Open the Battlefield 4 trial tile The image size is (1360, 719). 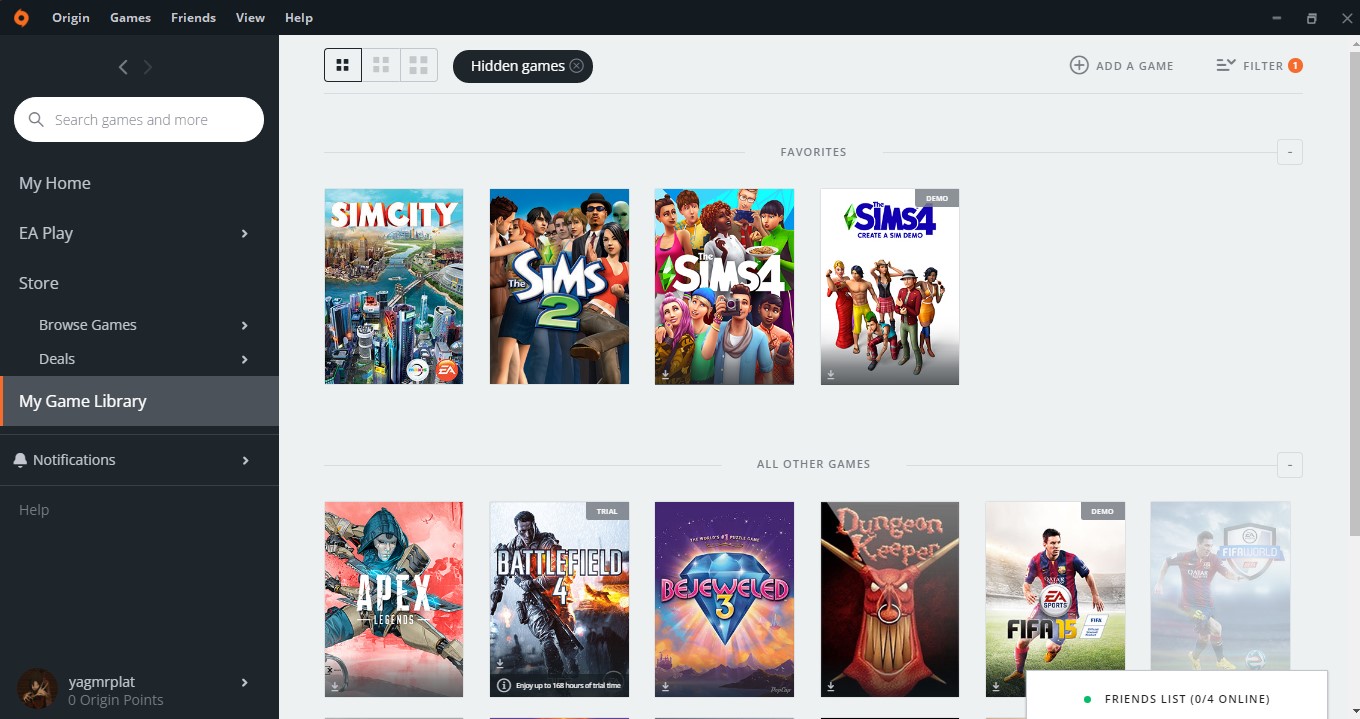point(559,600)
